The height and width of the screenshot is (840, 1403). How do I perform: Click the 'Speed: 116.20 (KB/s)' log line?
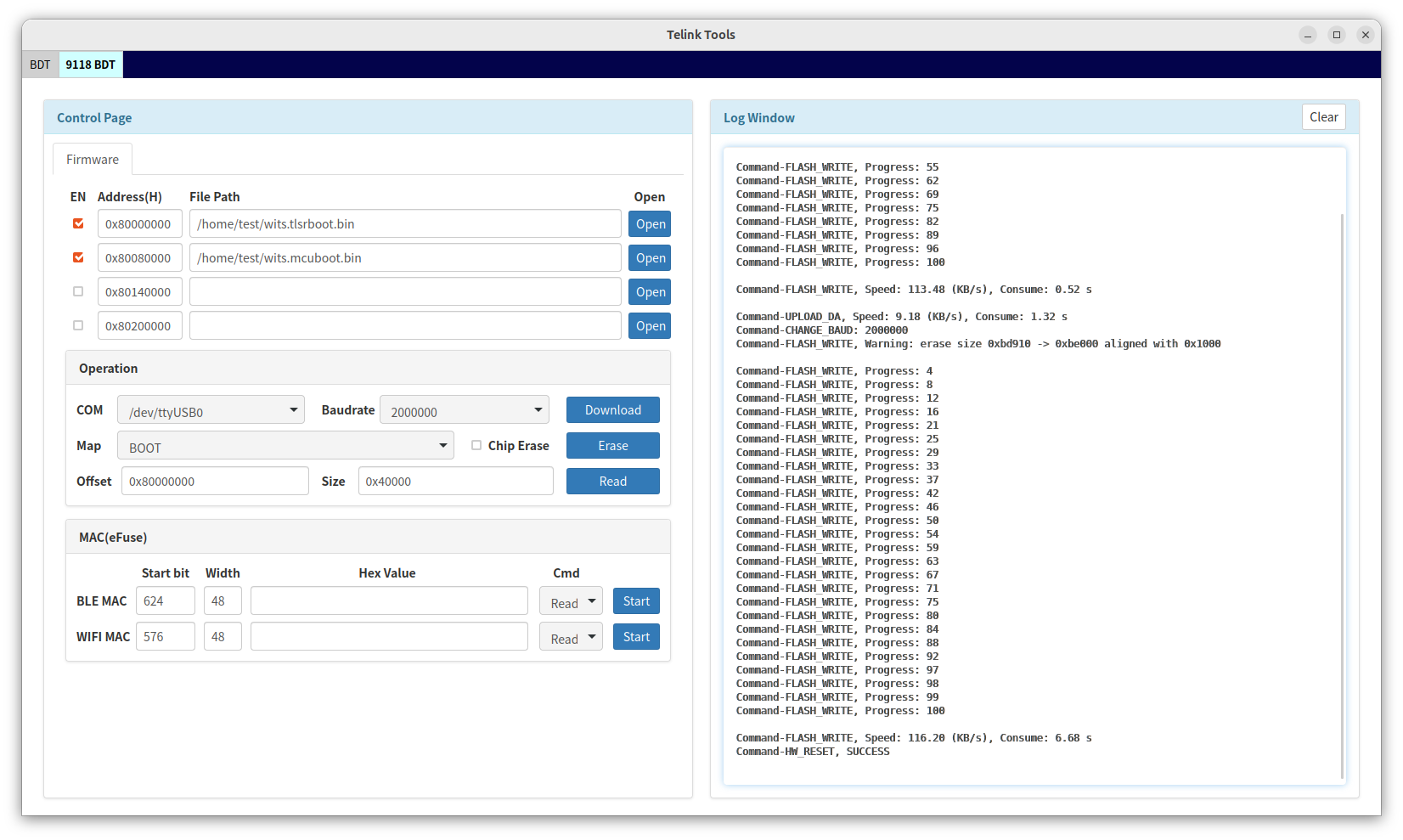click(914, 738)
